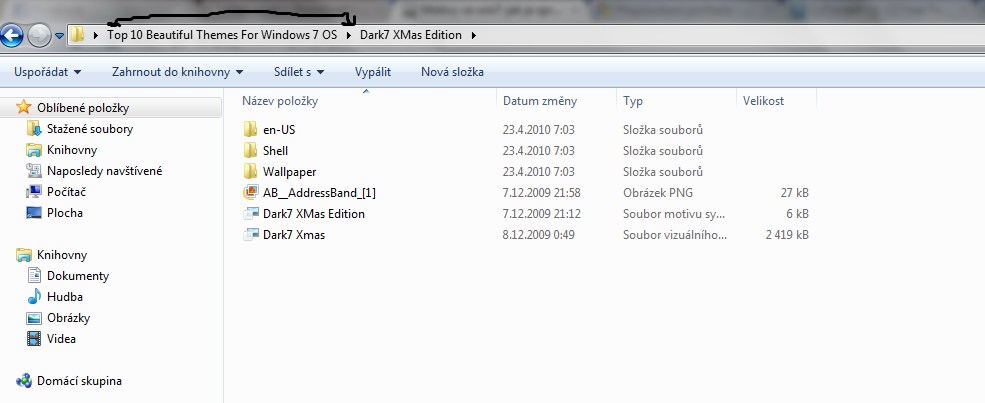Select the AB__AddressBand_[1] PNG file icon

pos(251,193)
